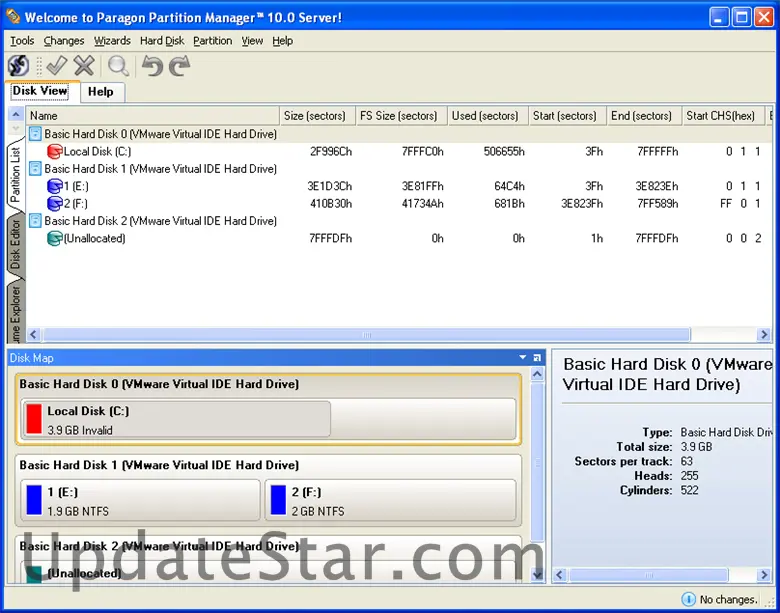This screenshot has width=780, height=613.
Task: Click the Paragon app icon in title bar
Action: (x=12, y=17)
